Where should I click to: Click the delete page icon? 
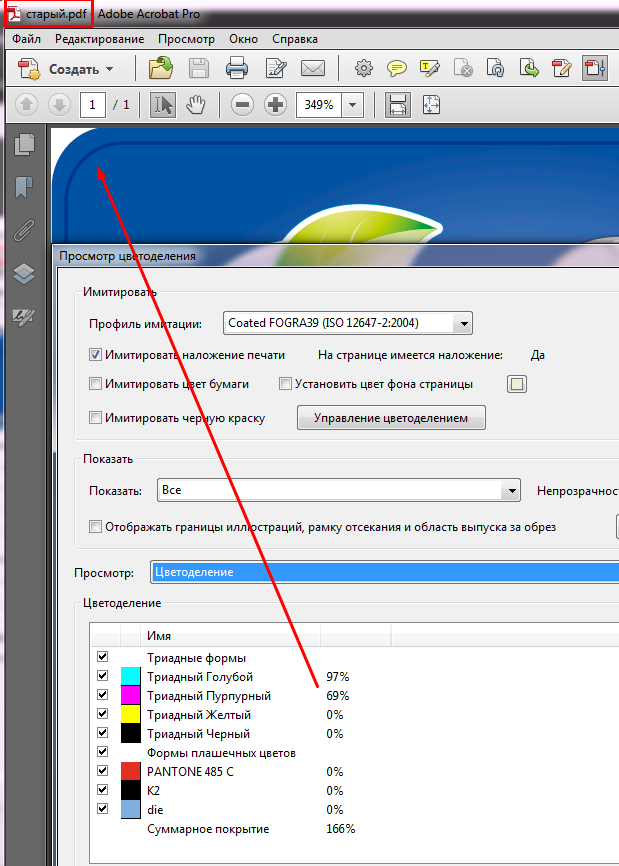pos(463,69)
